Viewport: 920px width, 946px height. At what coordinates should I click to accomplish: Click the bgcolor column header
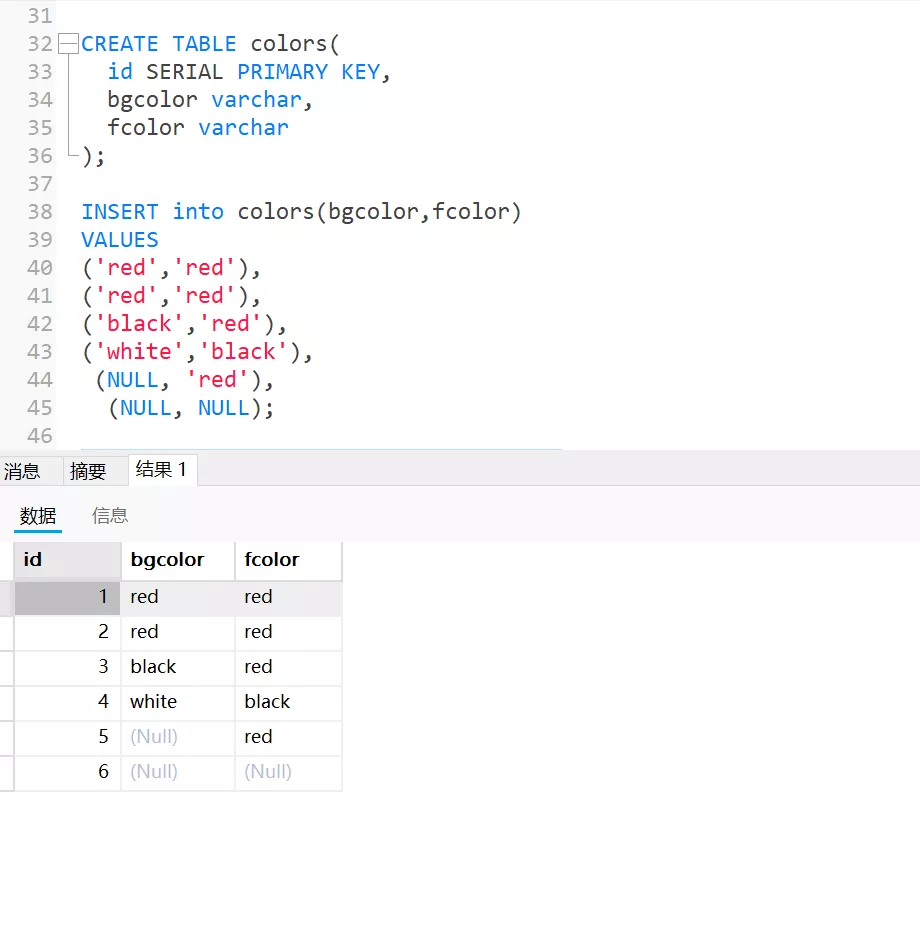[176, 560]
